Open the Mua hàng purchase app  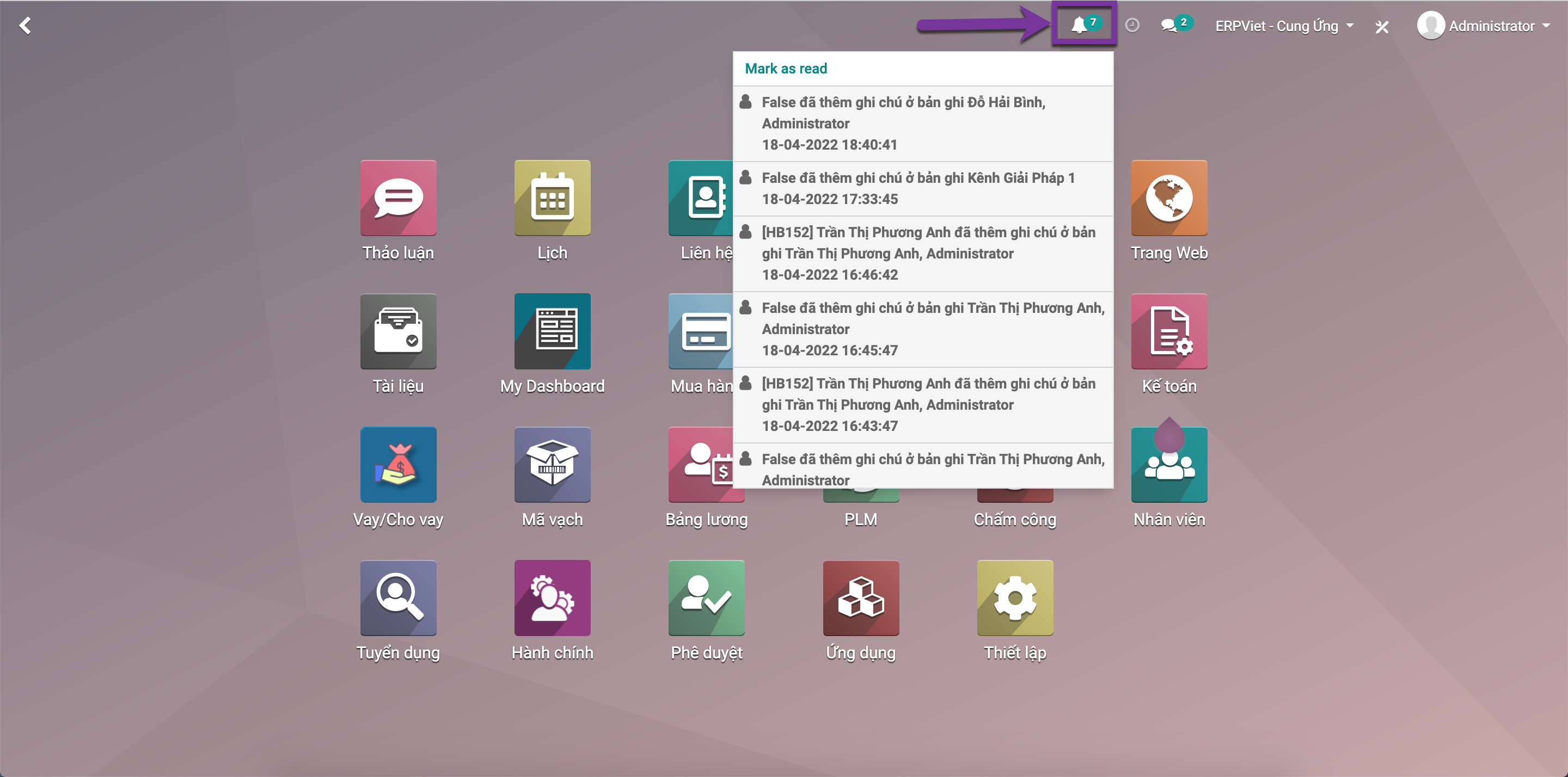pos(701,331)
